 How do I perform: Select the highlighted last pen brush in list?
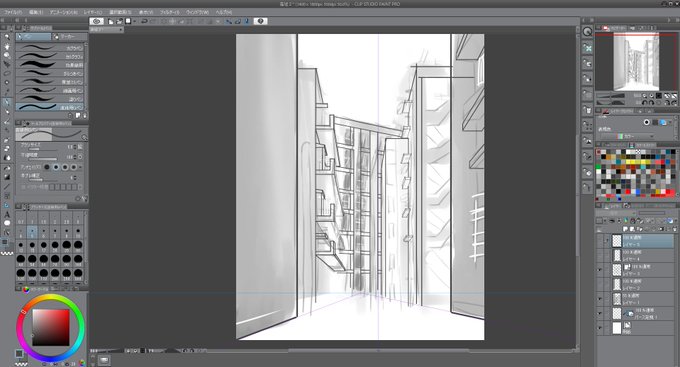pos(50,107)
